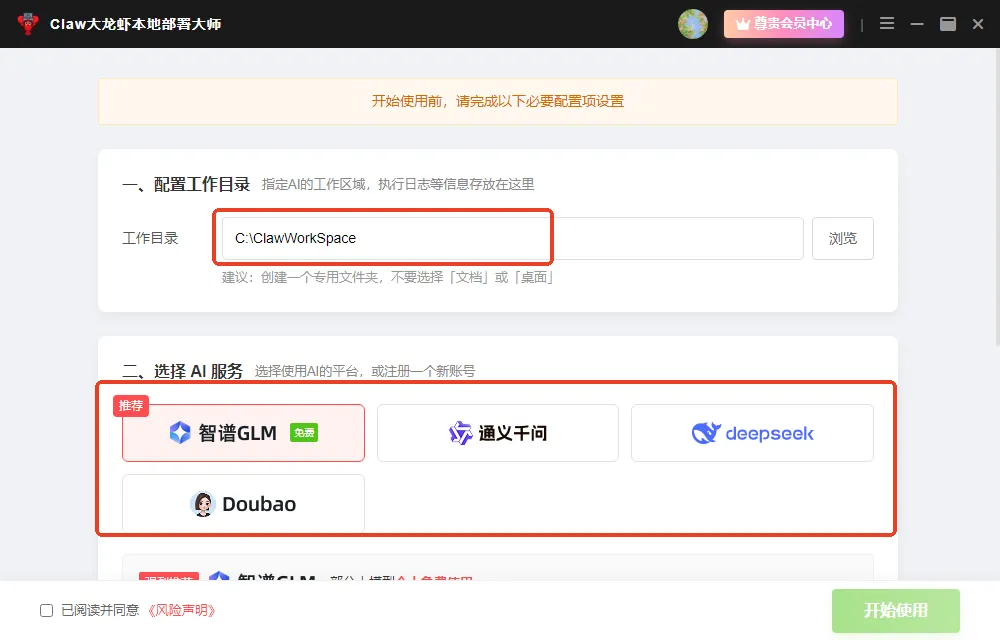The image size is (1000, 640).
Task: Open the 《风险声明》 link
Action: tap(181, 611)
